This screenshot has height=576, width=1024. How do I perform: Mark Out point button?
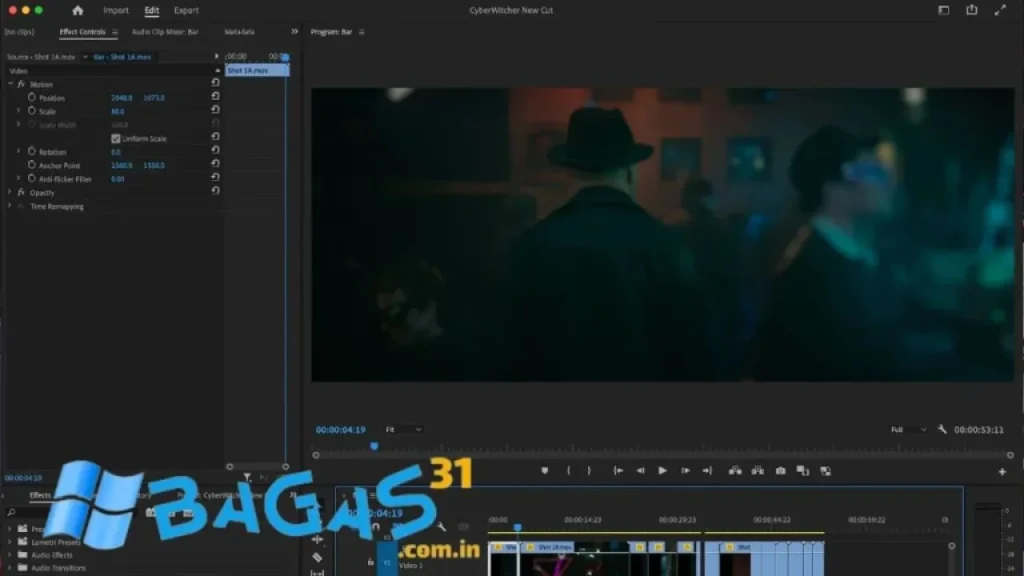(x=589, y=471)
